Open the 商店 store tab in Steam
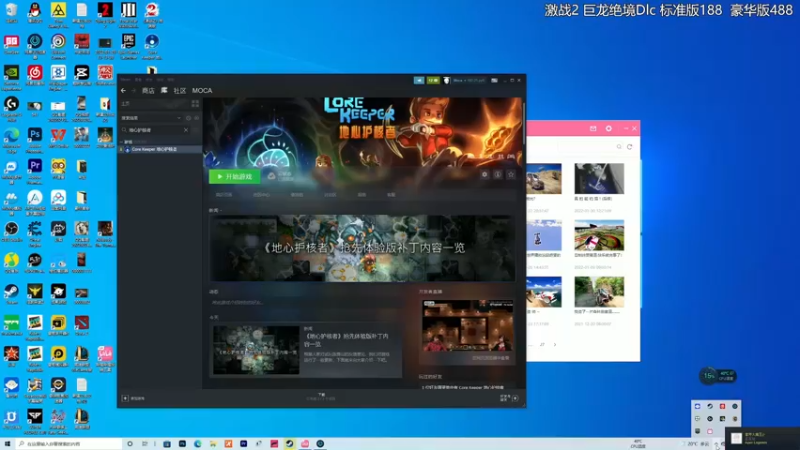 [x=148, y=90]
